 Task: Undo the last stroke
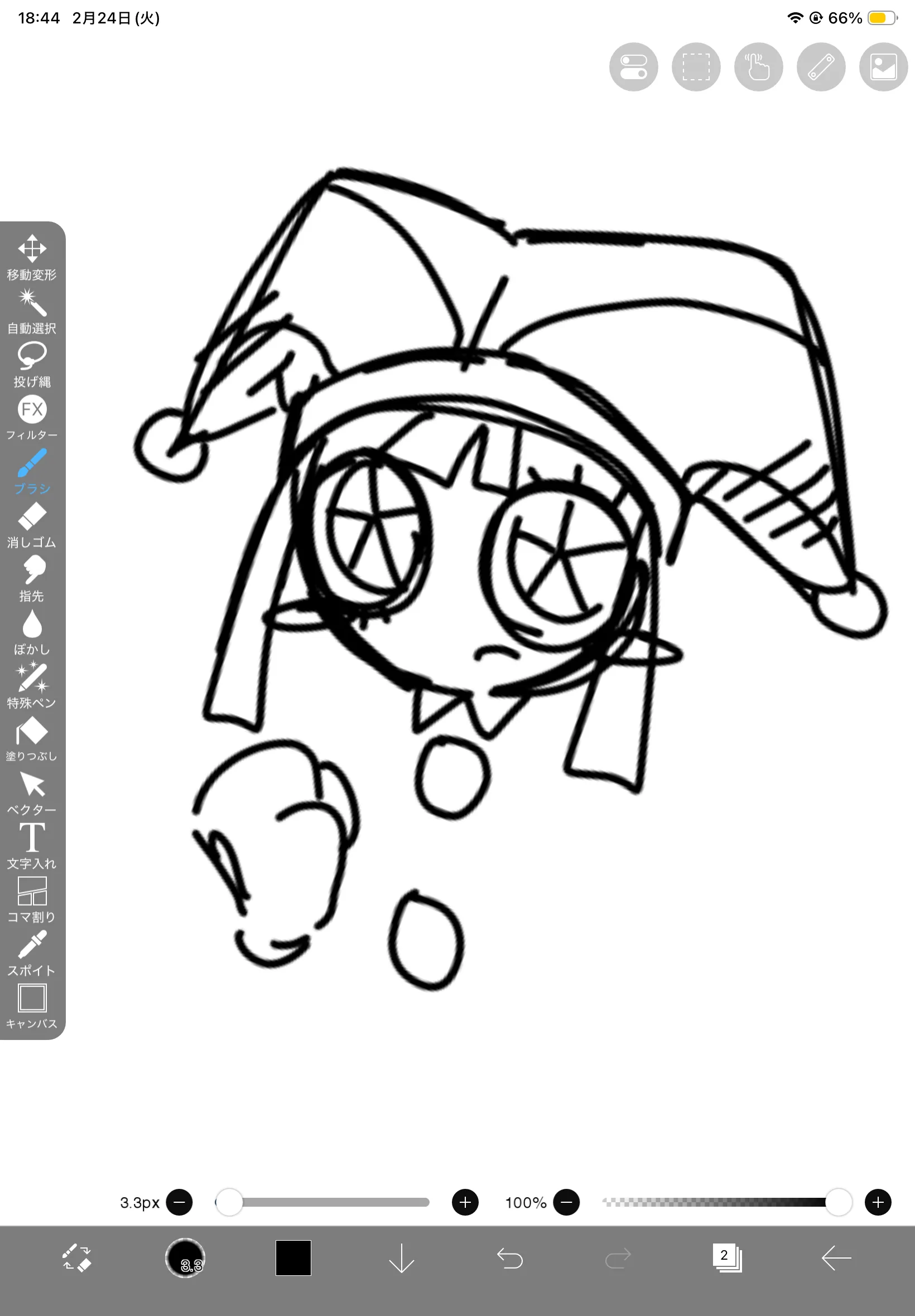[x=510, y=1258]
